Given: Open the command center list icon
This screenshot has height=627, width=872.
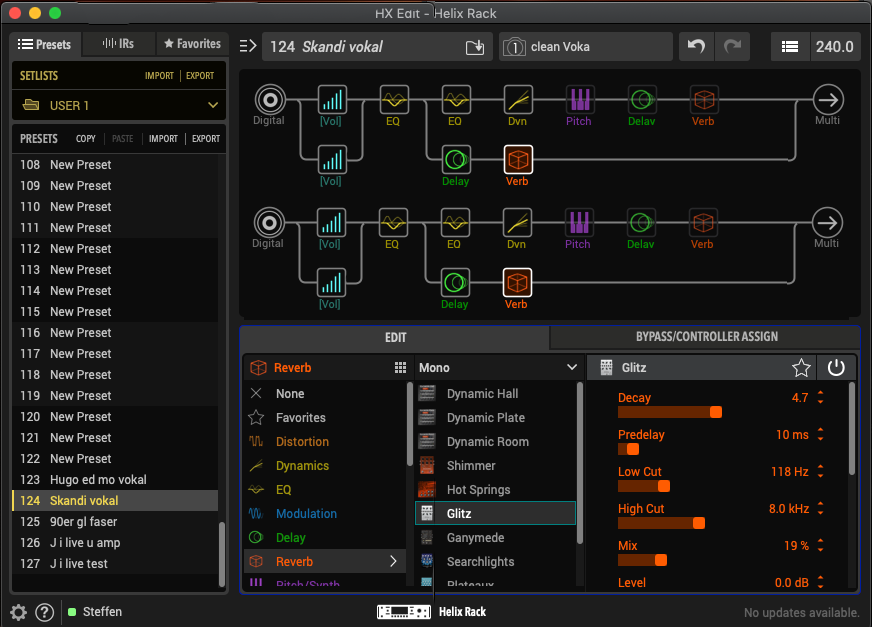Looking at the screenshot, I should 790,47.
